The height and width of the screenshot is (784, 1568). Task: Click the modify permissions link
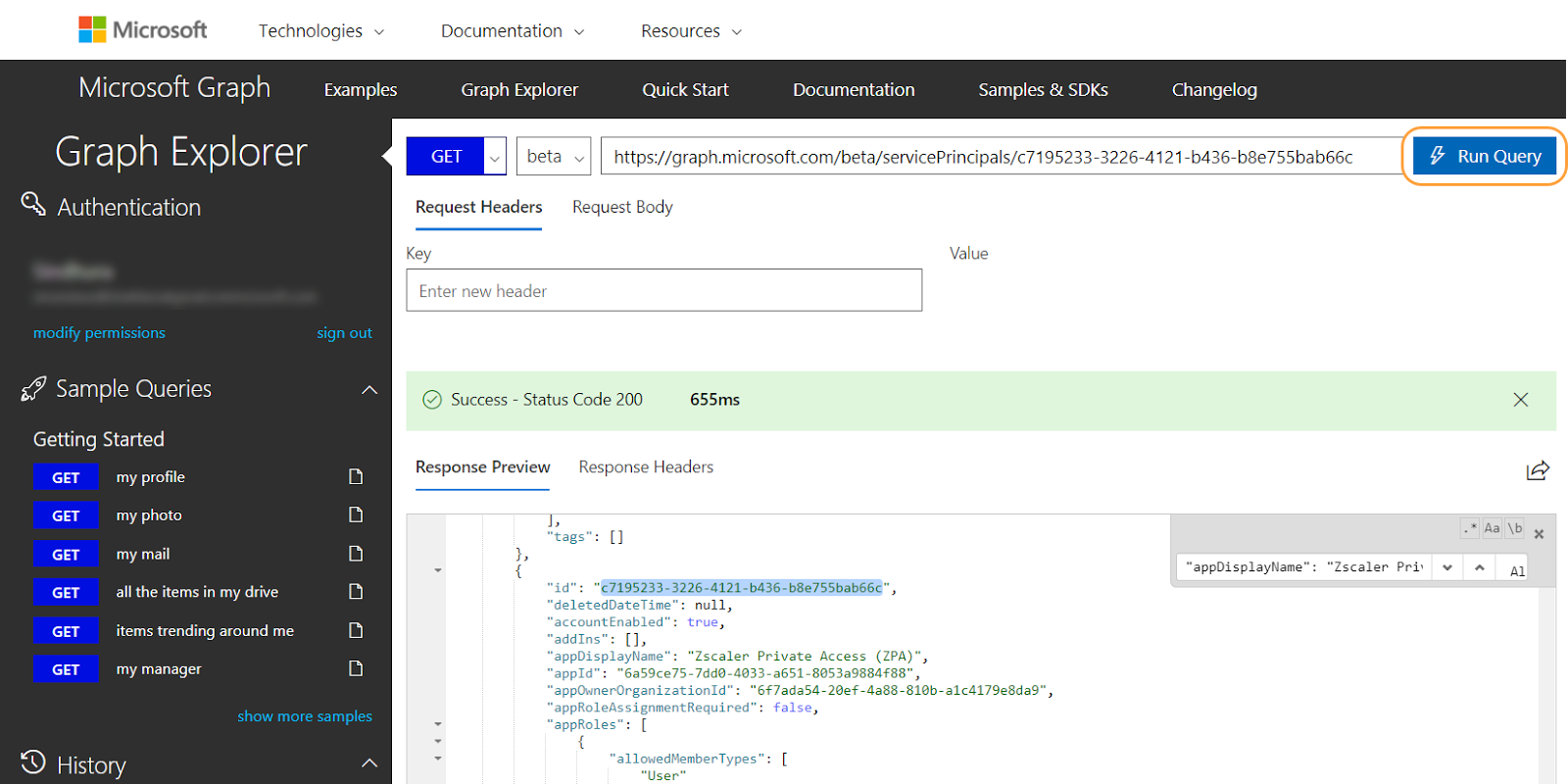[99, 333]
